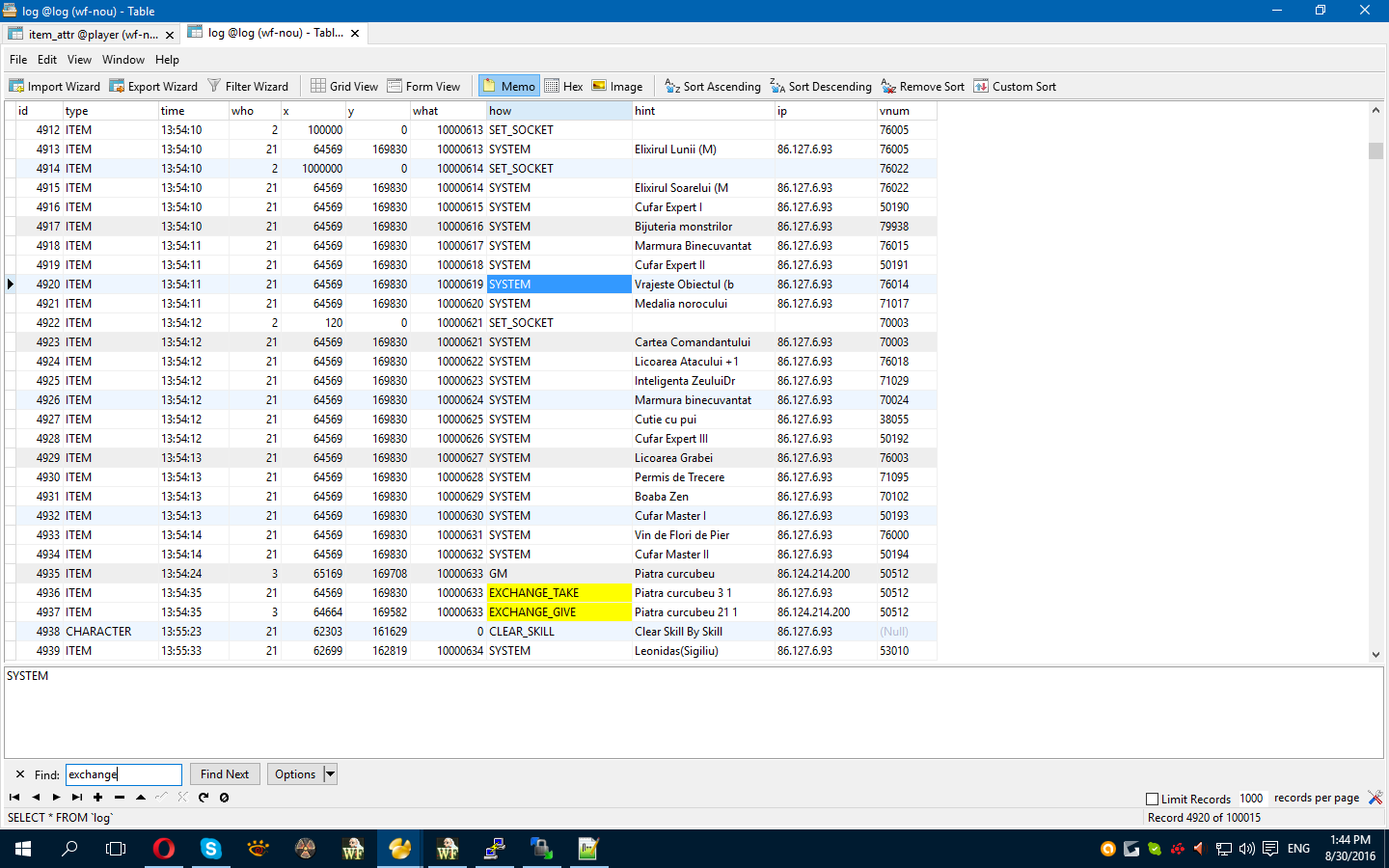Click the Find Next button
The image size is (1389, 868).
pos(225,773)
